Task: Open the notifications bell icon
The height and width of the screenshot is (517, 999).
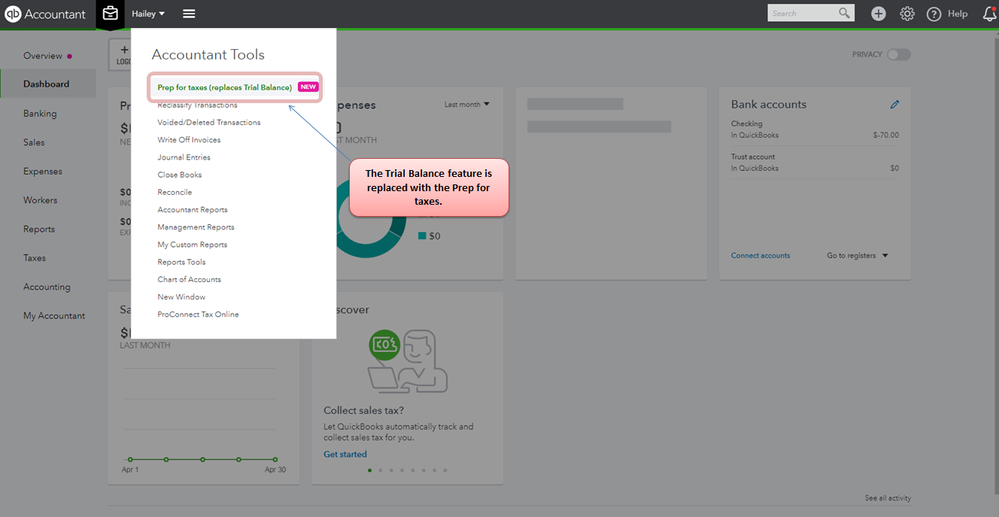Action: pyautogui.click(x=989, y=13)
